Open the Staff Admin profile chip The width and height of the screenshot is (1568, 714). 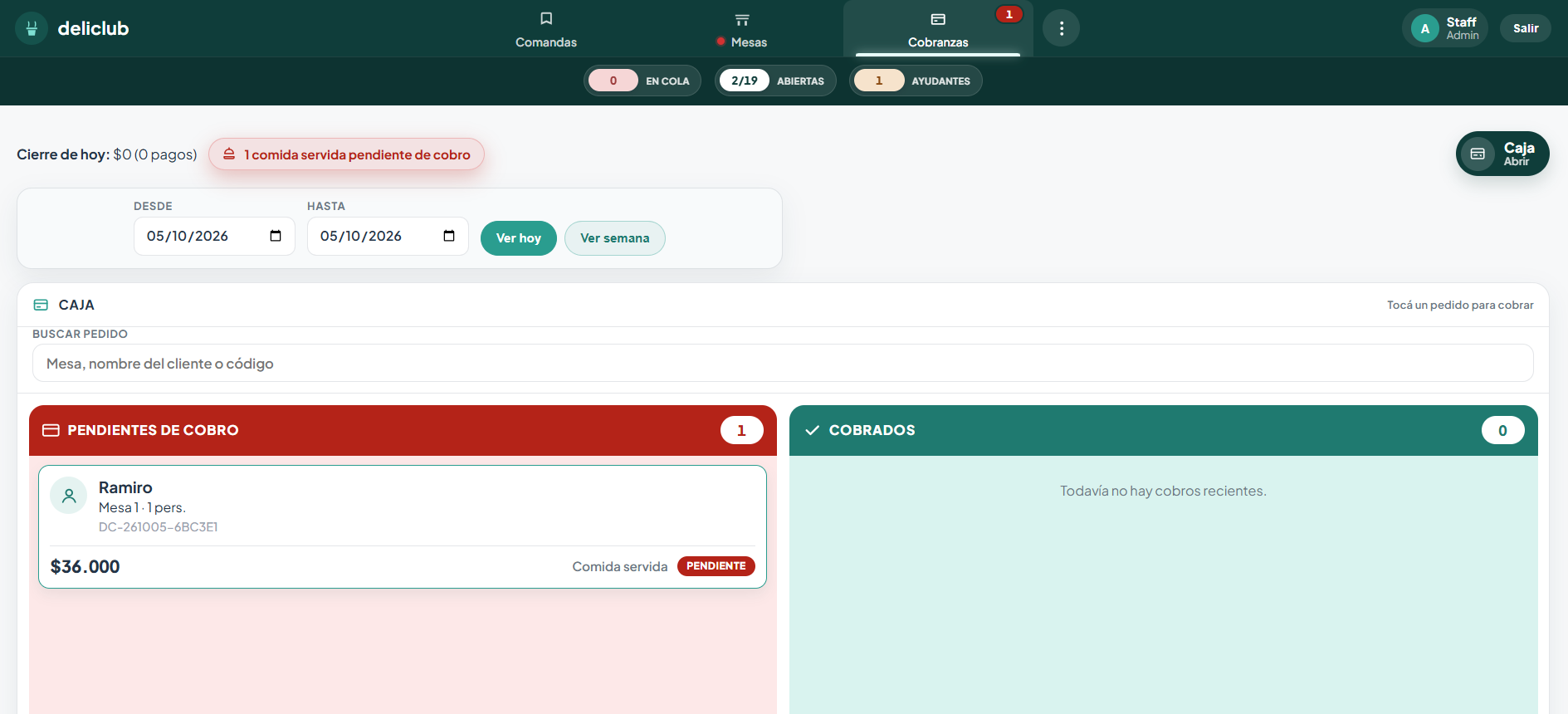tap(1445, 28)
